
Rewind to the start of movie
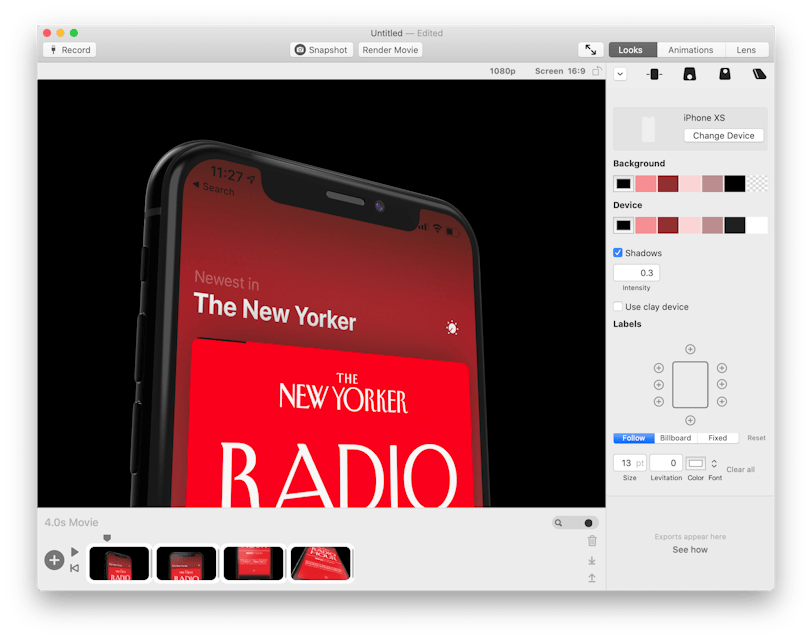[x=75, y=568]
